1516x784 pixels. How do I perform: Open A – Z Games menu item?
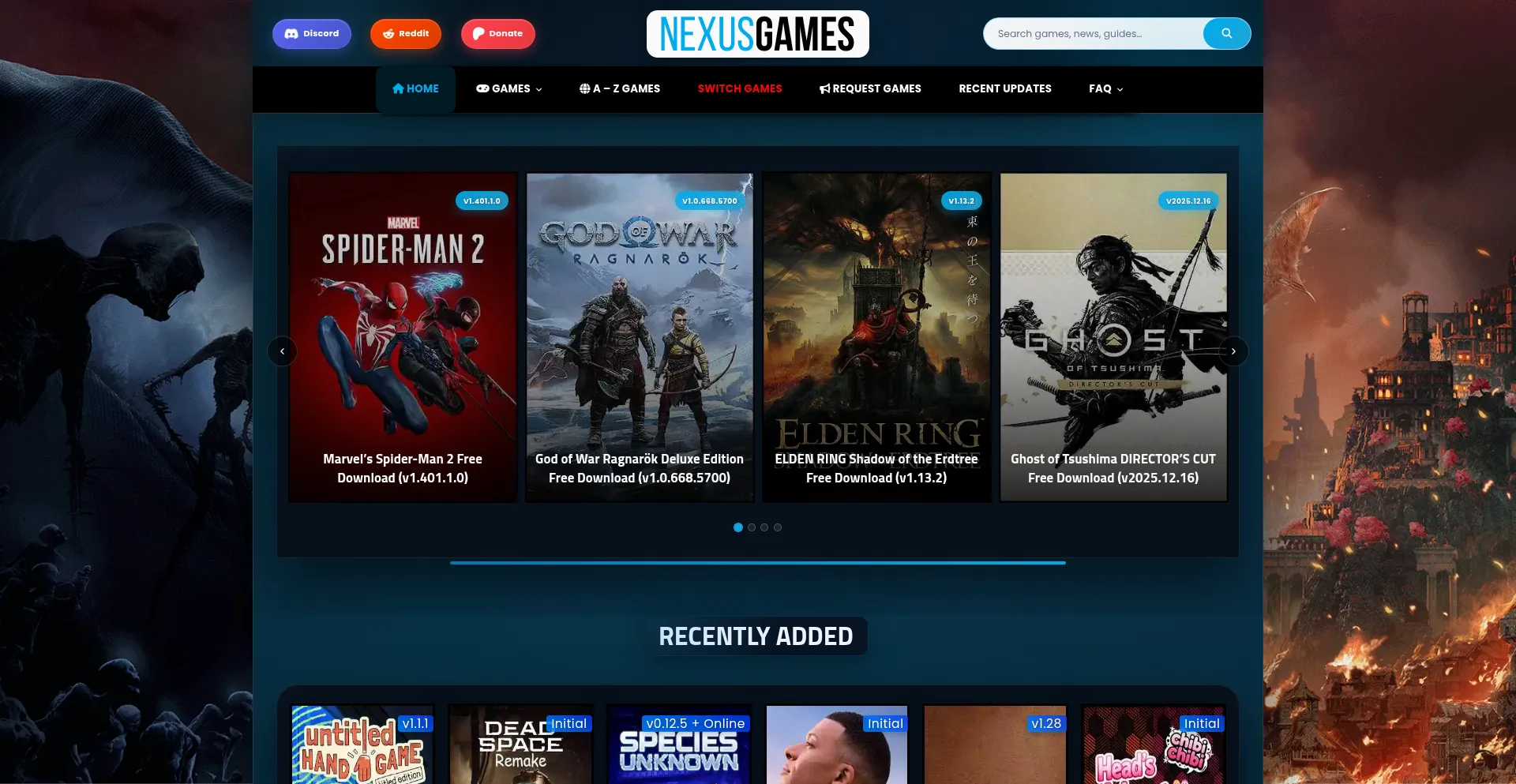pos(620,89)
